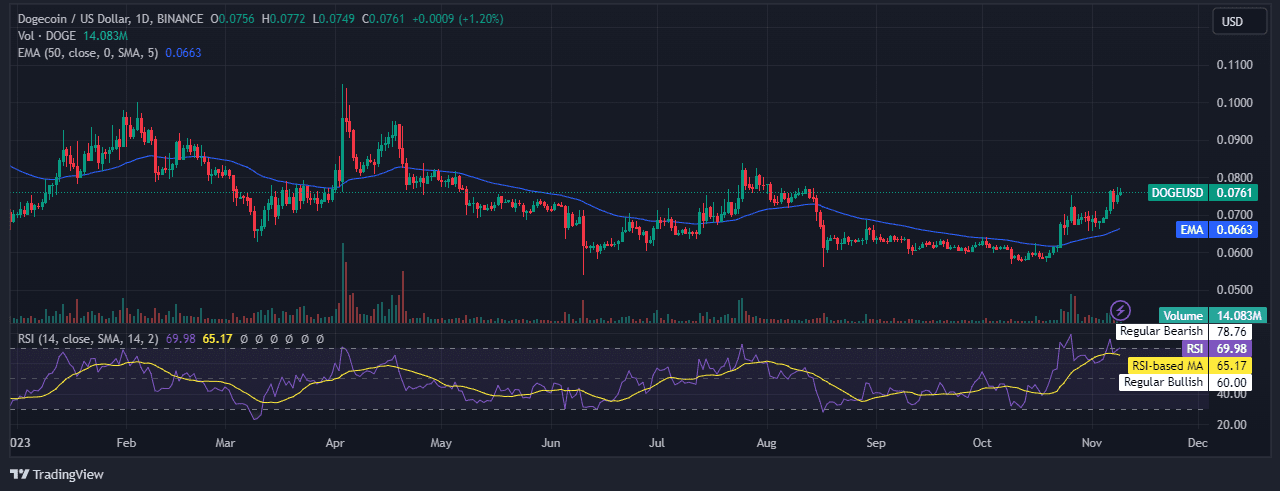Click the Jun label on time axis
This screenshot has width=1280, height=491.
point(550,441)
